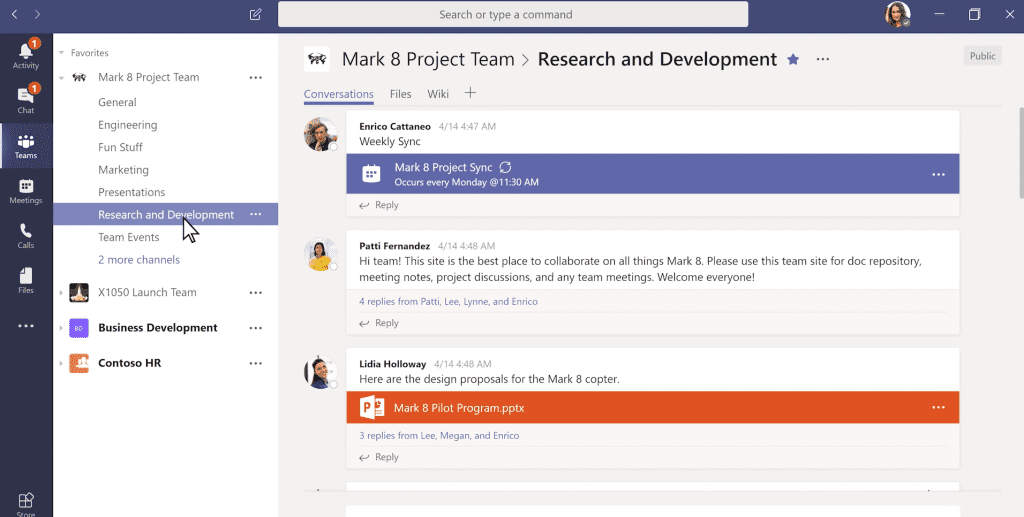
Task: Expand the Contoso HR team
Action: [61, 363]
